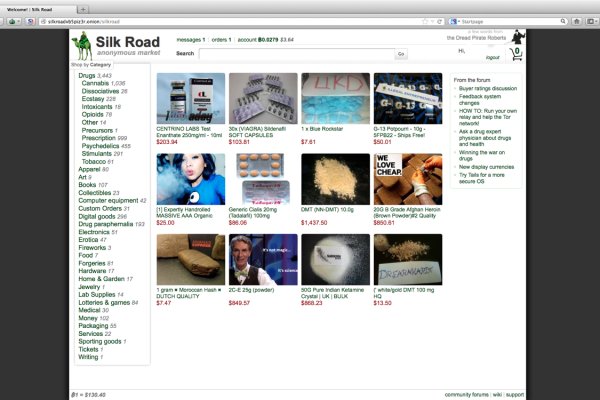Click the WE LOVE CHEAP listing thumbnail
Image resolution: width=600 pixels, height=400 pixels.
click(x=408, y=179)
